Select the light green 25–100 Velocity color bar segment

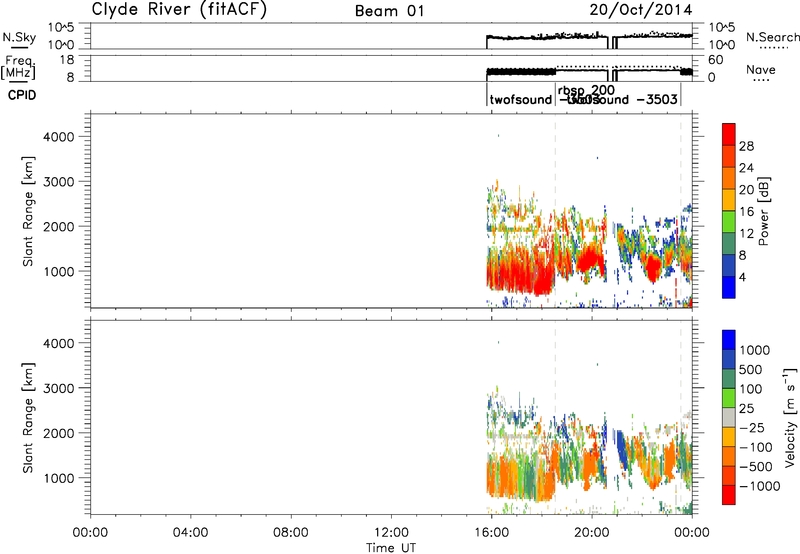coord(729,398)
